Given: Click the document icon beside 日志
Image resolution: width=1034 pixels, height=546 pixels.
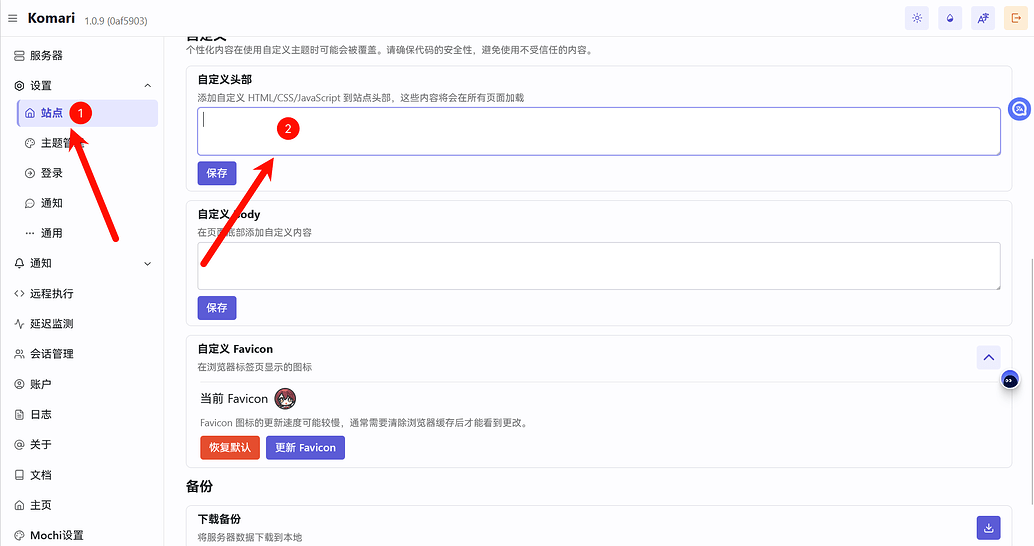Looking at the screenshot, I should coord(19,414).
